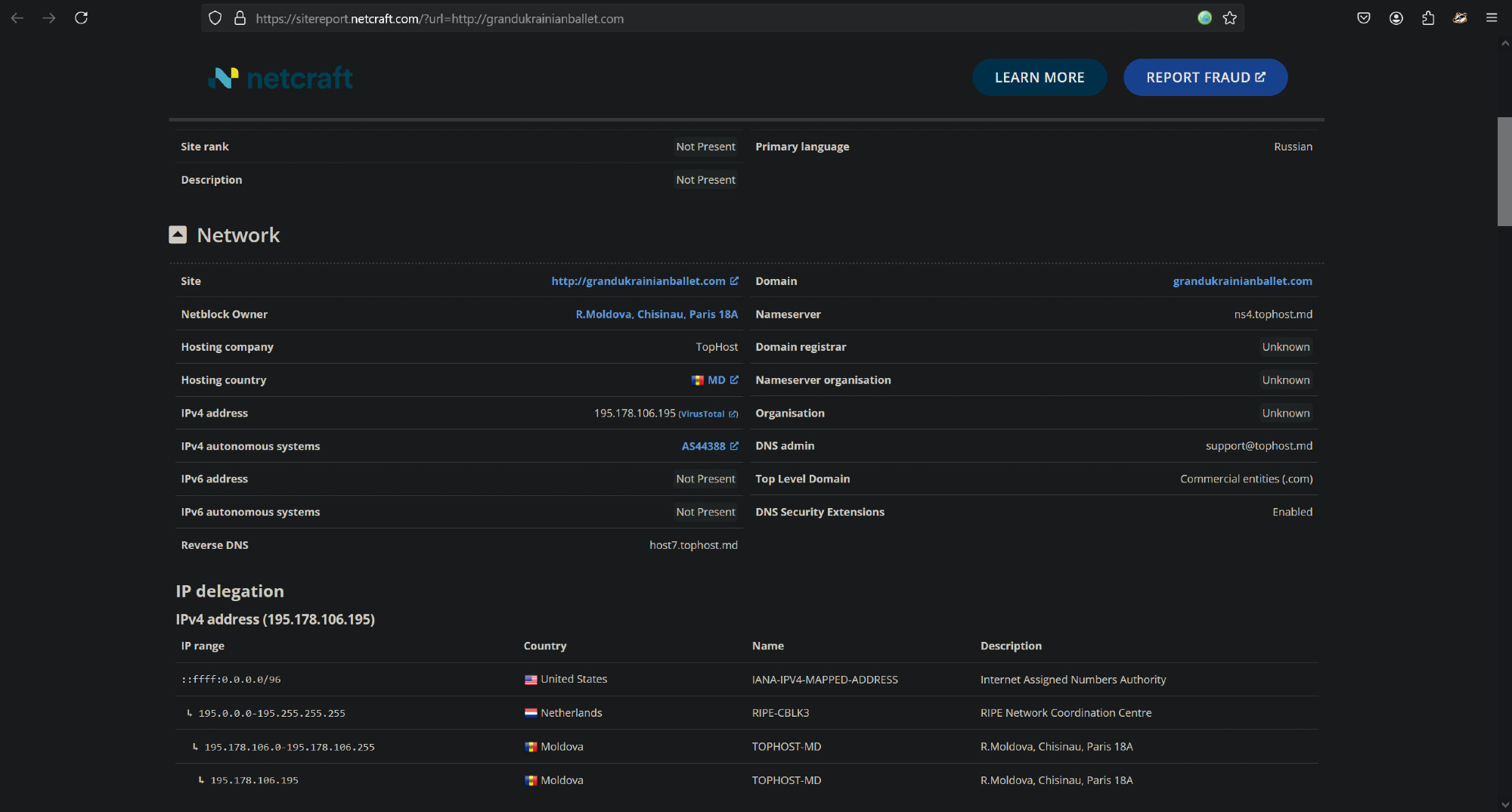Viewport: 1512px width, 812px height.
Task: Select the Russian primary language value
Action: point(1293,147)
